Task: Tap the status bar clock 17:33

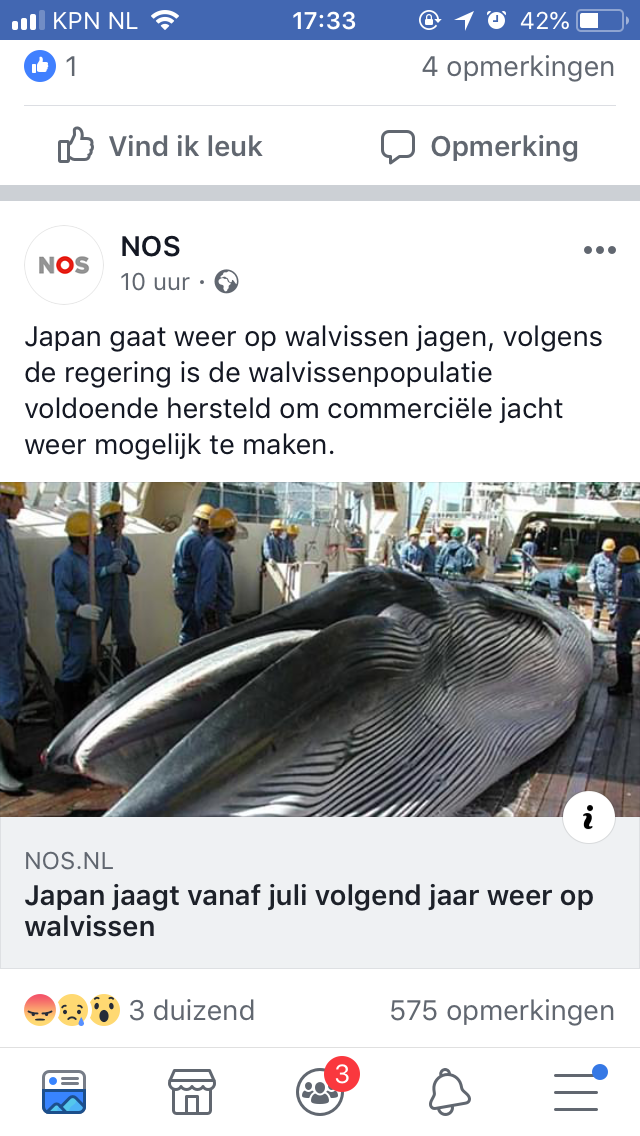Action: [x=323, y=20]
